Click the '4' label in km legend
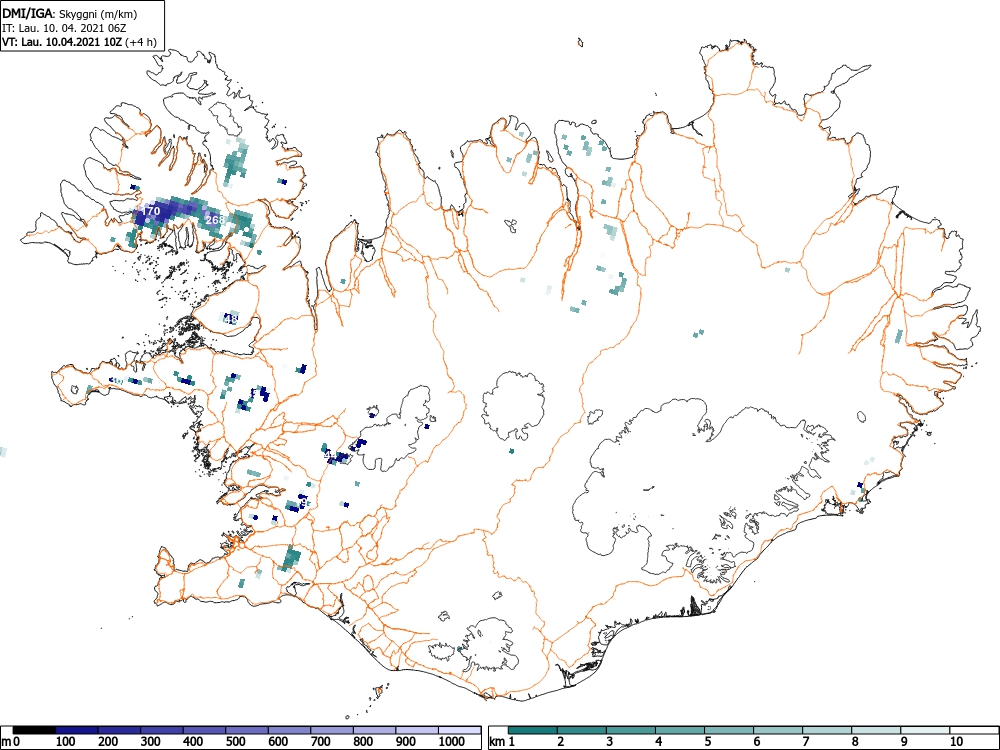This screenshot has width=1000, height=750. [659, 742]
